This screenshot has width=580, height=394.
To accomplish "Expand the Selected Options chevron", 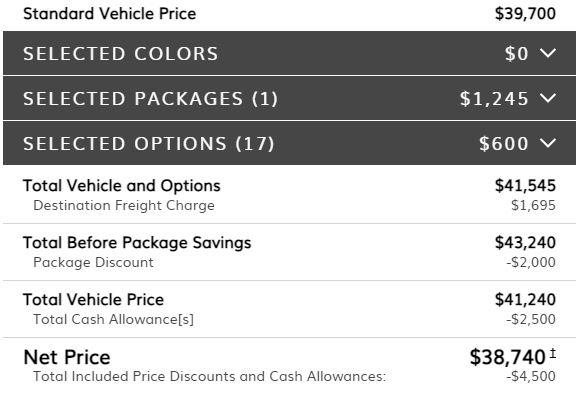I will [x=548, y=144].
